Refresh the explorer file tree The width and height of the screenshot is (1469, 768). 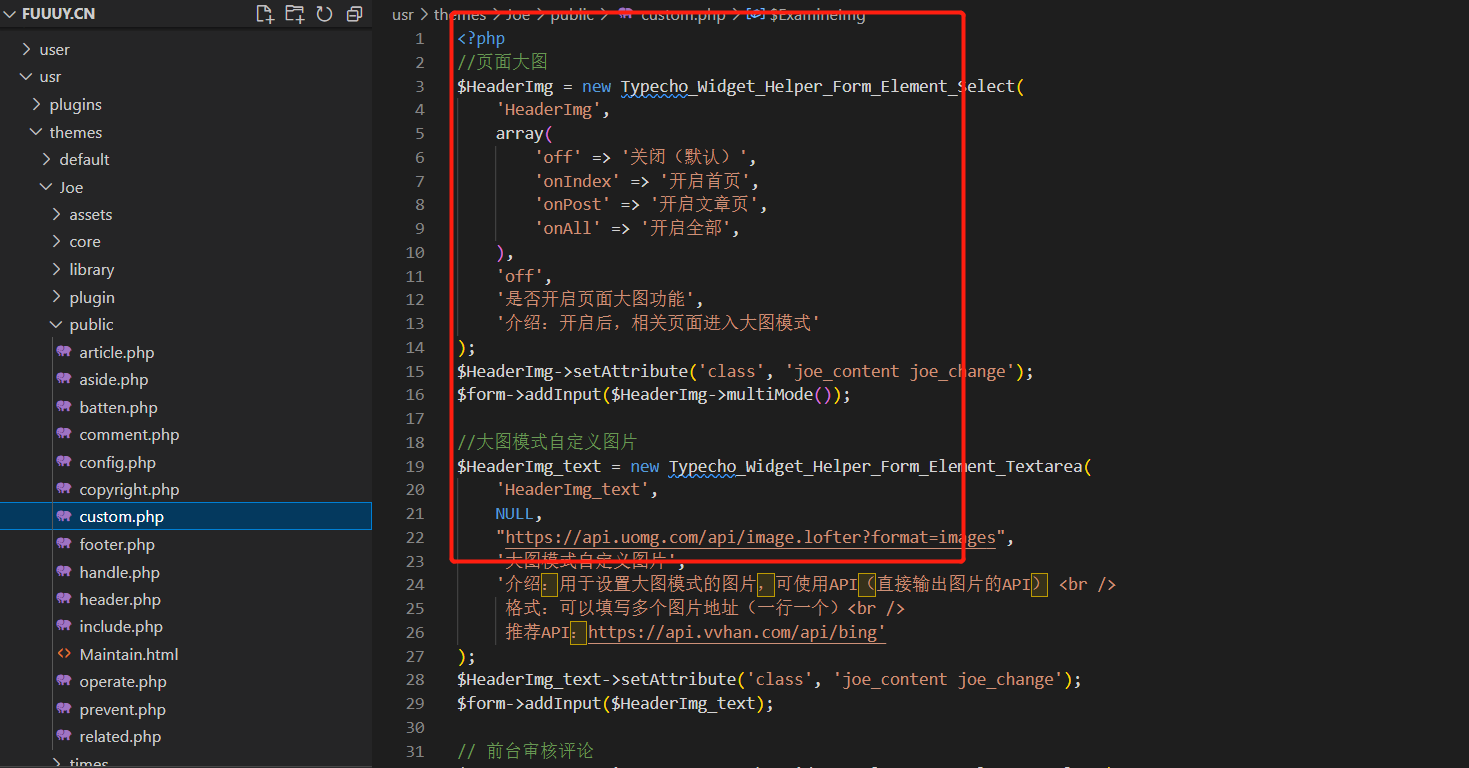click(324, 14)
